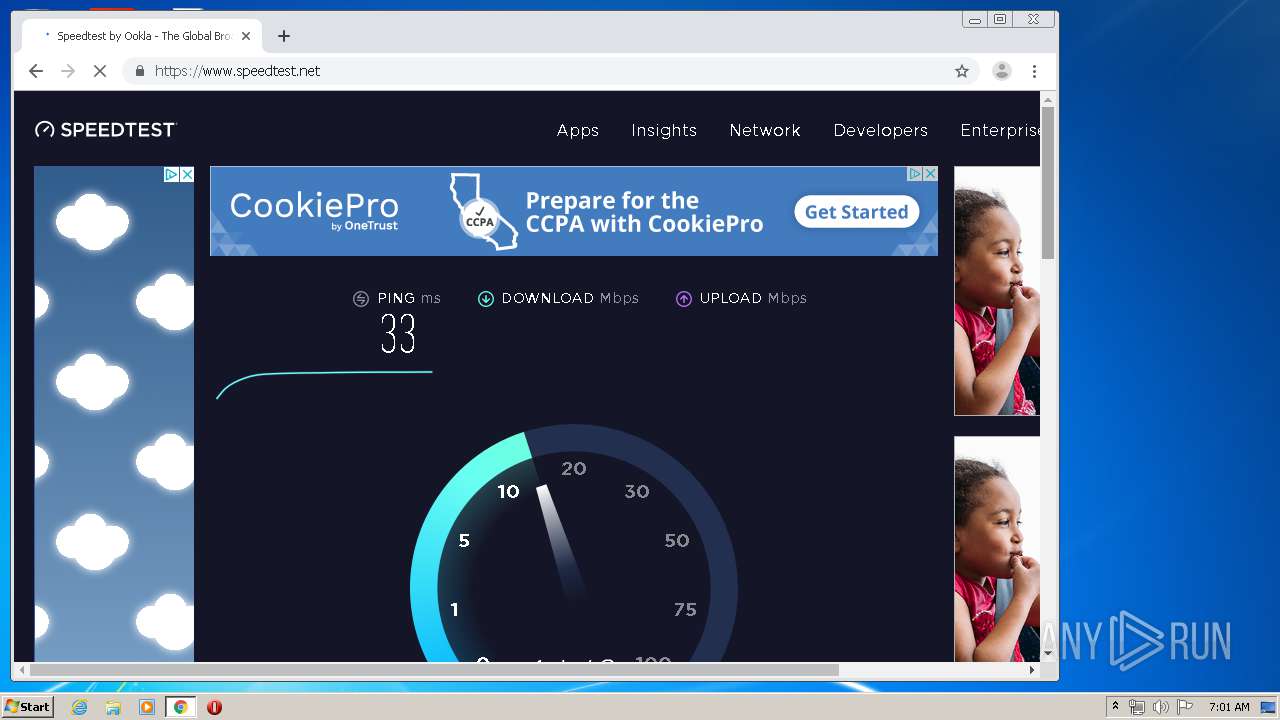Open a new tab with plus button
The width and height of the screenshot is (1280, 720).
284,36
